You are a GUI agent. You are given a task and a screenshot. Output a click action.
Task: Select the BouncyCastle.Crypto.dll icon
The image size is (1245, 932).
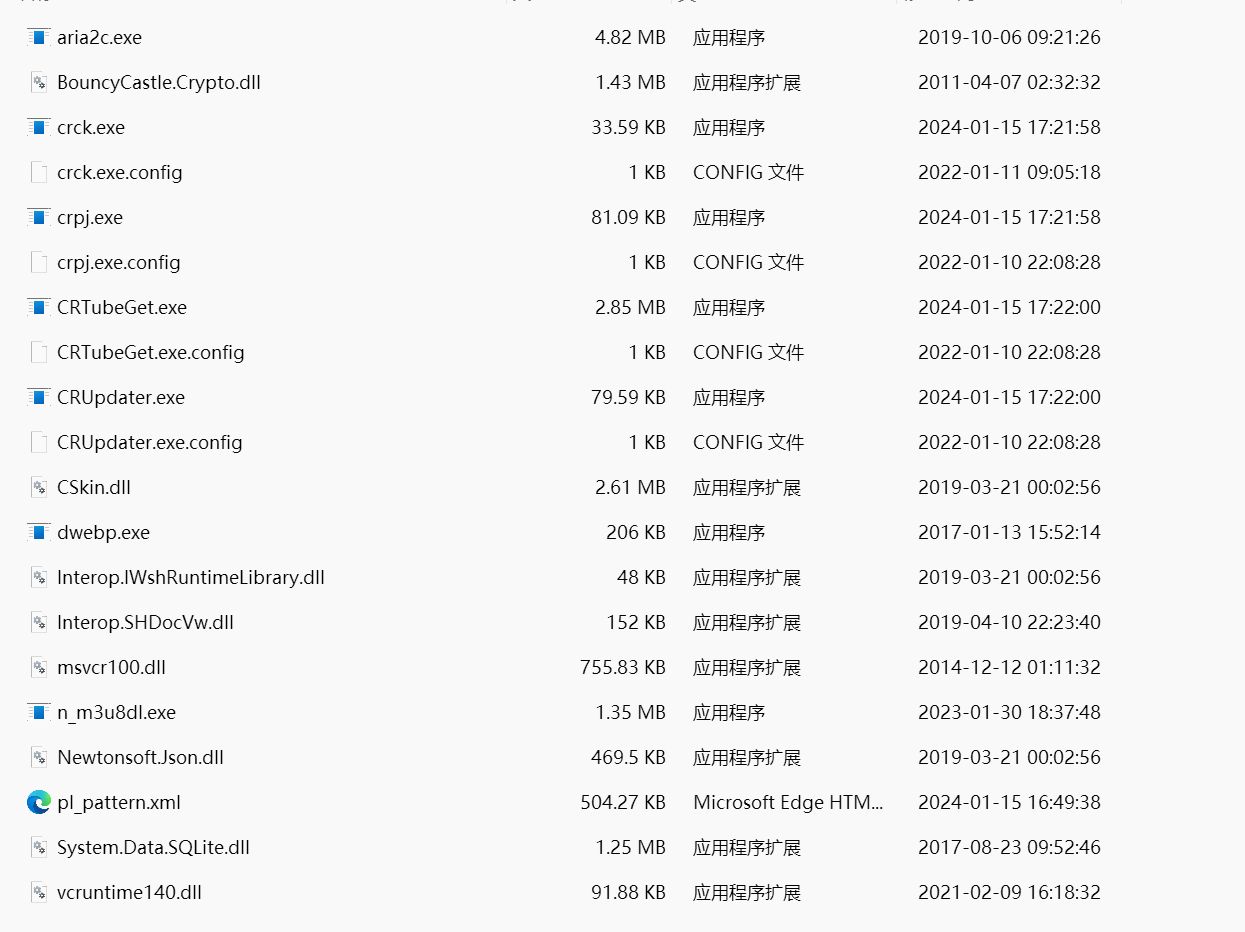pyautogui.click(x=39, y=83)
